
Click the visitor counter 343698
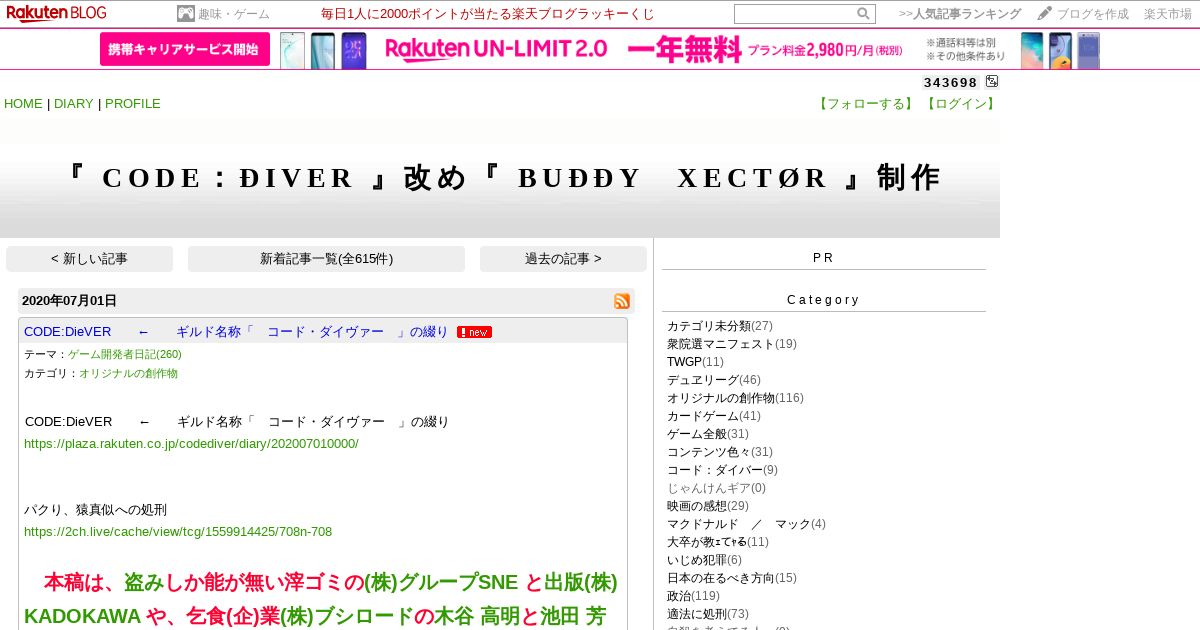(x=950, y=83)
